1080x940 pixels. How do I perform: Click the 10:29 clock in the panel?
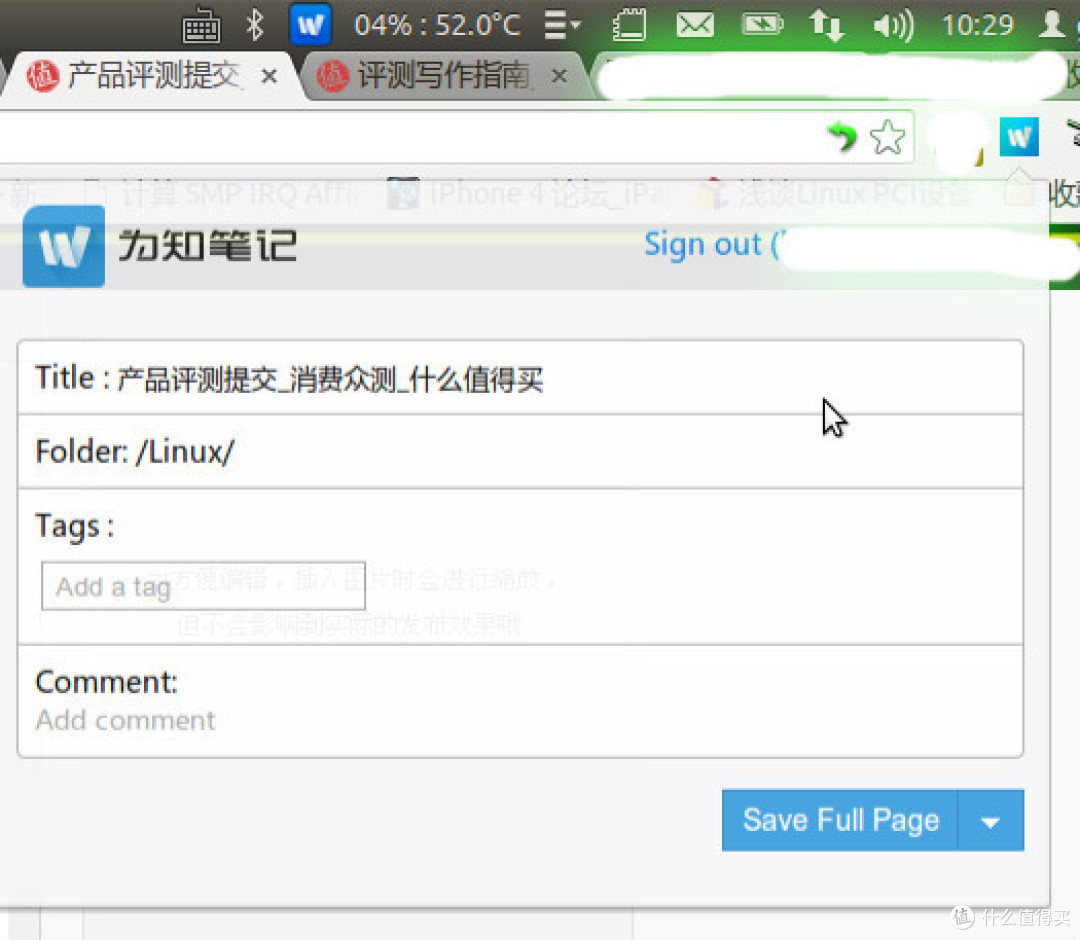coord(977,25)
